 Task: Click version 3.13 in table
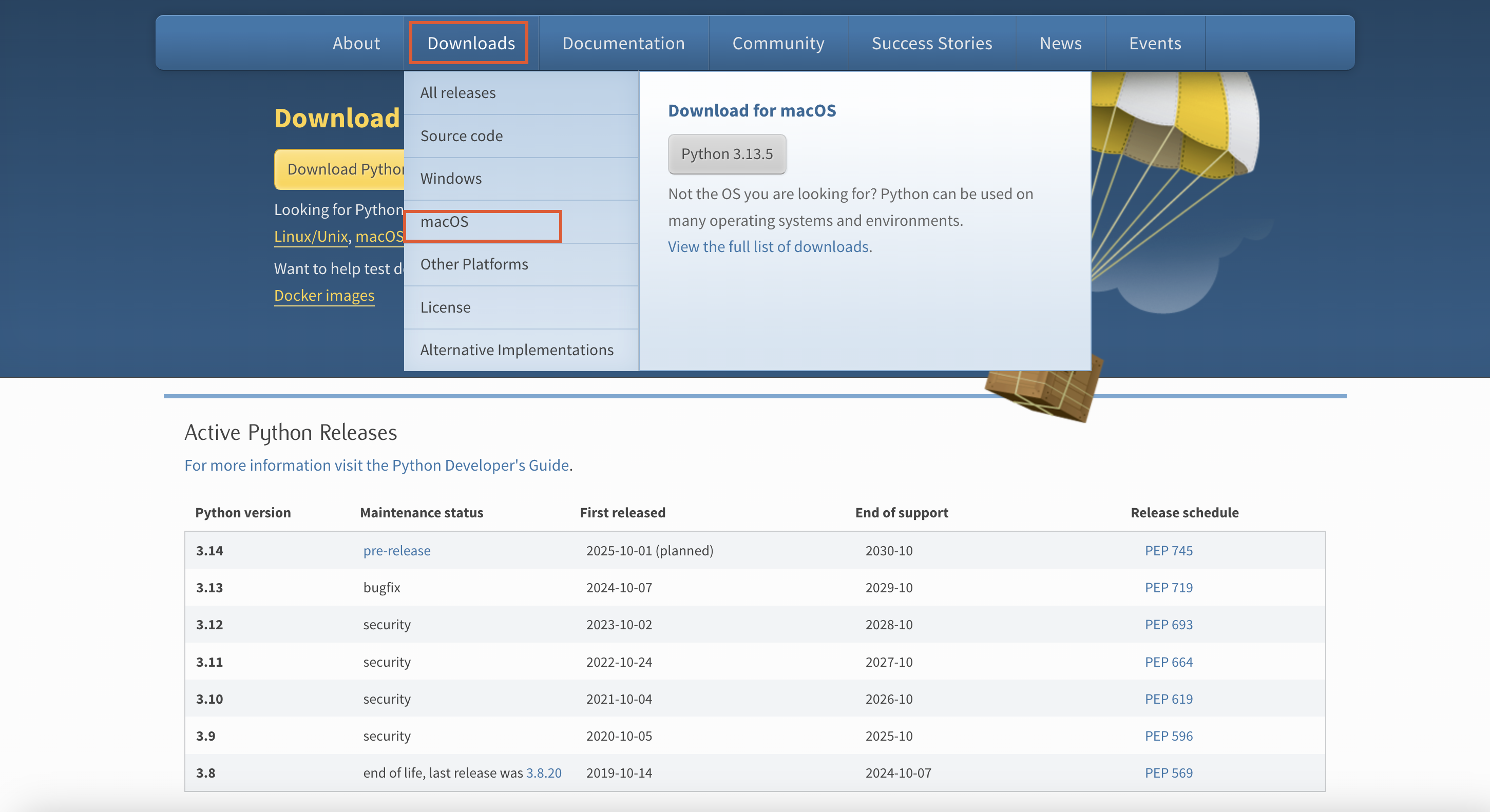tap(209, 588)
